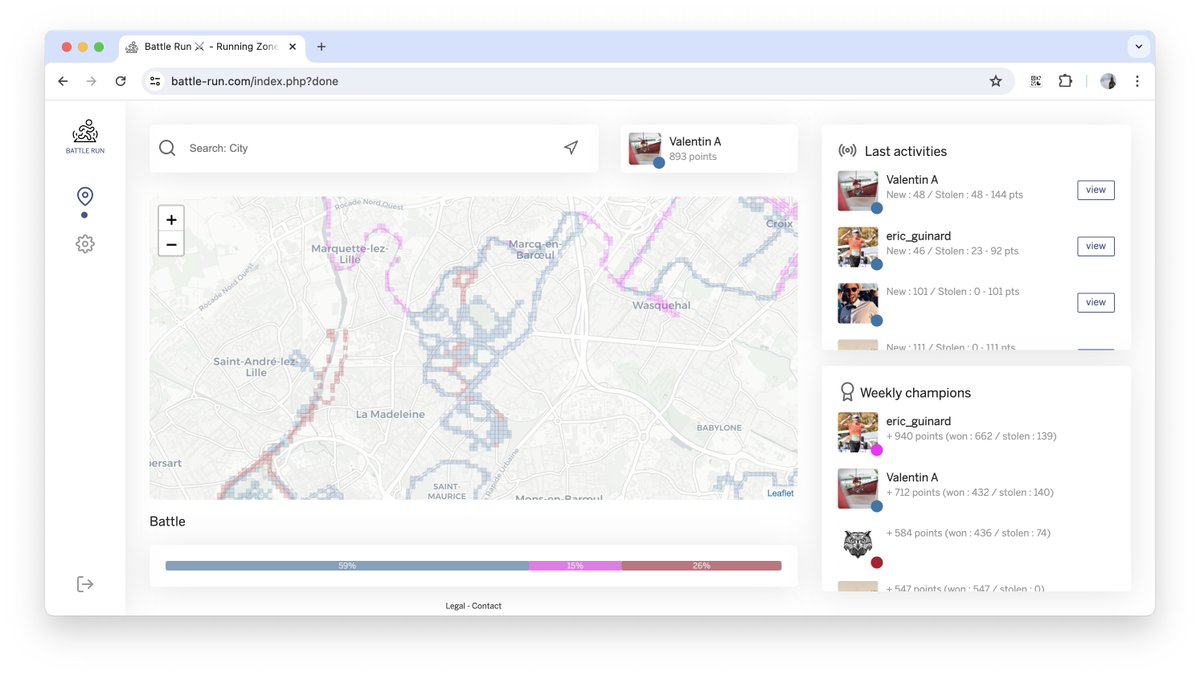1200x675 pixels.
Task: Click the Weekly champions award icon
Action: (847, 391)
